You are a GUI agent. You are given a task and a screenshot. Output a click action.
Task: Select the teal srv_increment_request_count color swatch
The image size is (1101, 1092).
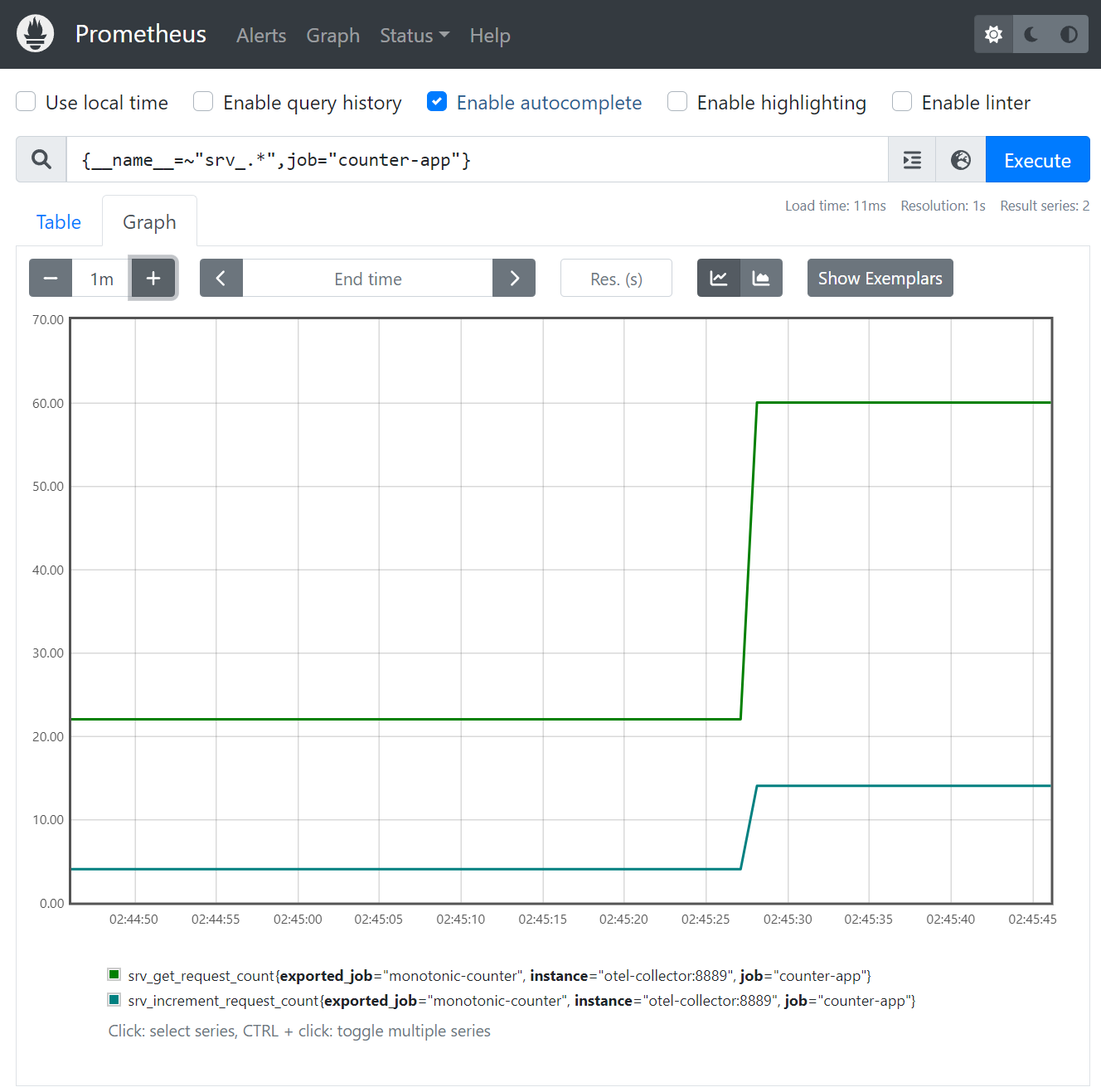click(114, 999)
